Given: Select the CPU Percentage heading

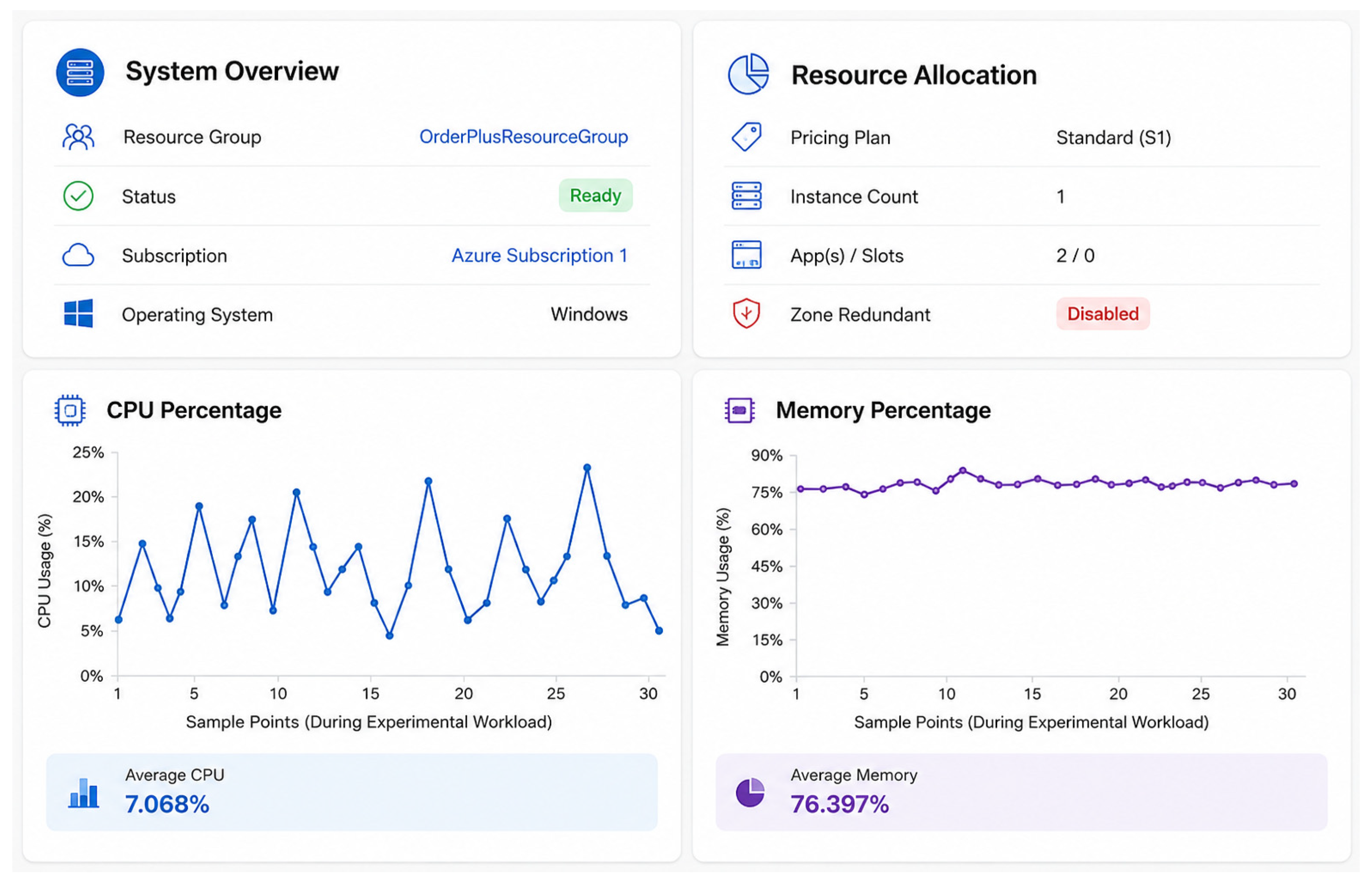Looking at the screenshot, I should (x=194, y=411).
